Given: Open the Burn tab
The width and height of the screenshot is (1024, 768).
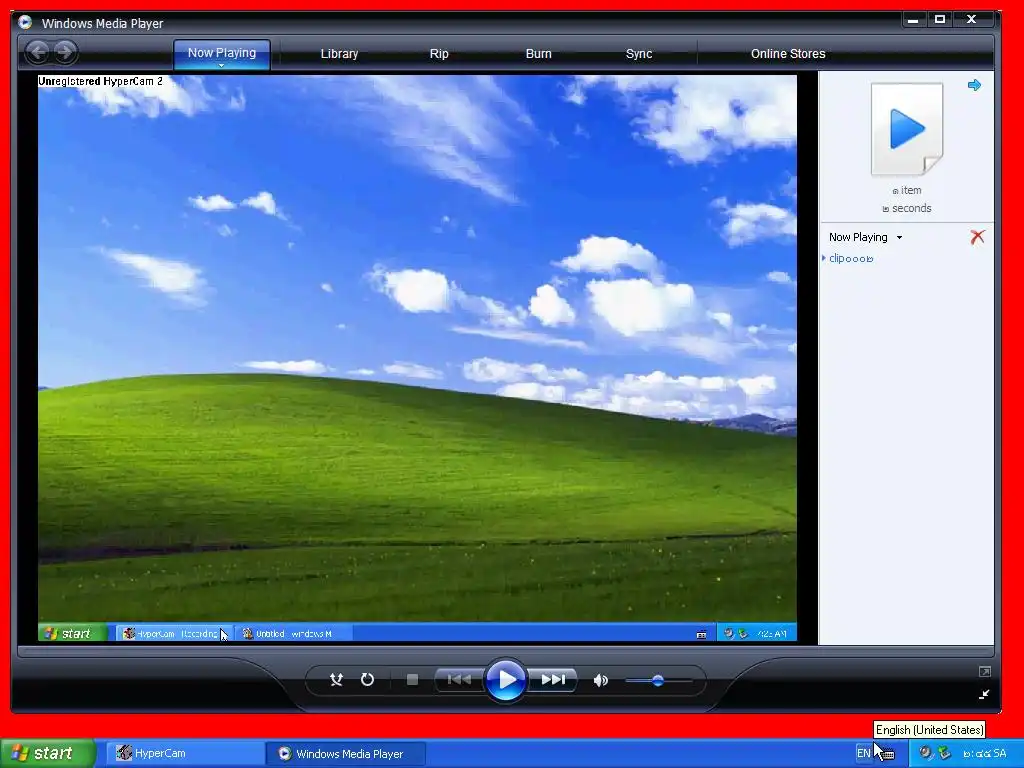Looking at the screenshot, I should click(x=539, y=54).
